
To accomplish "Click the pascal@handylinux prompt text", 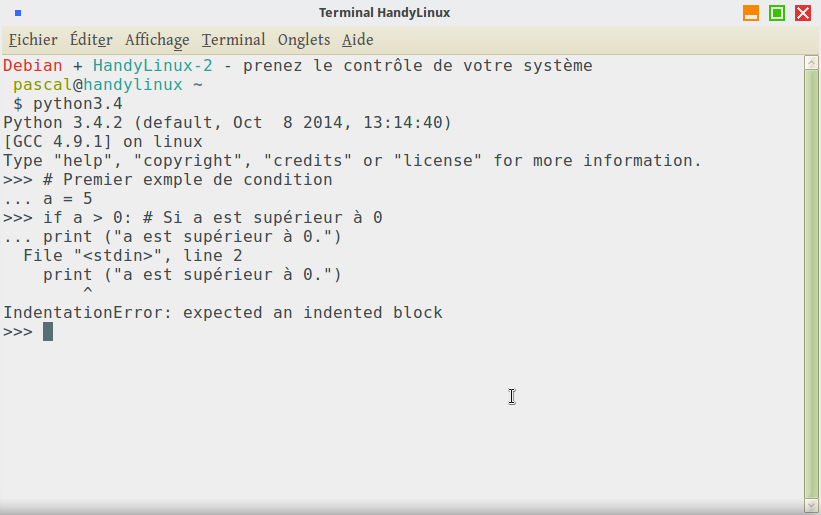I will tap(98, 85).
